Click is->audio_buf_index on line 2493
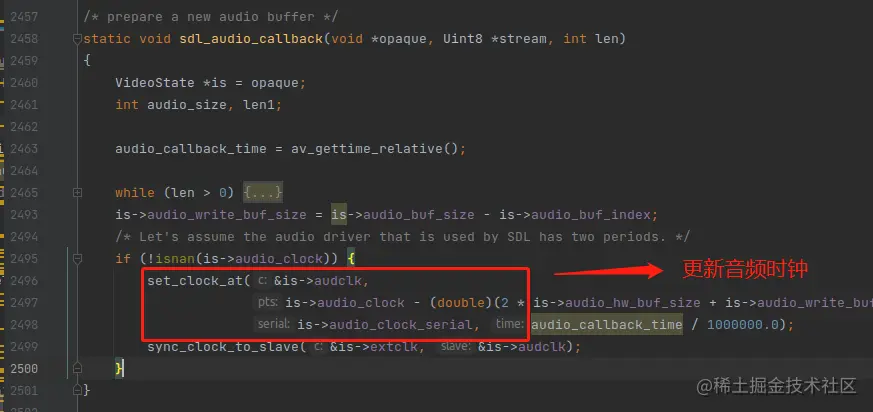 point(575,214)
